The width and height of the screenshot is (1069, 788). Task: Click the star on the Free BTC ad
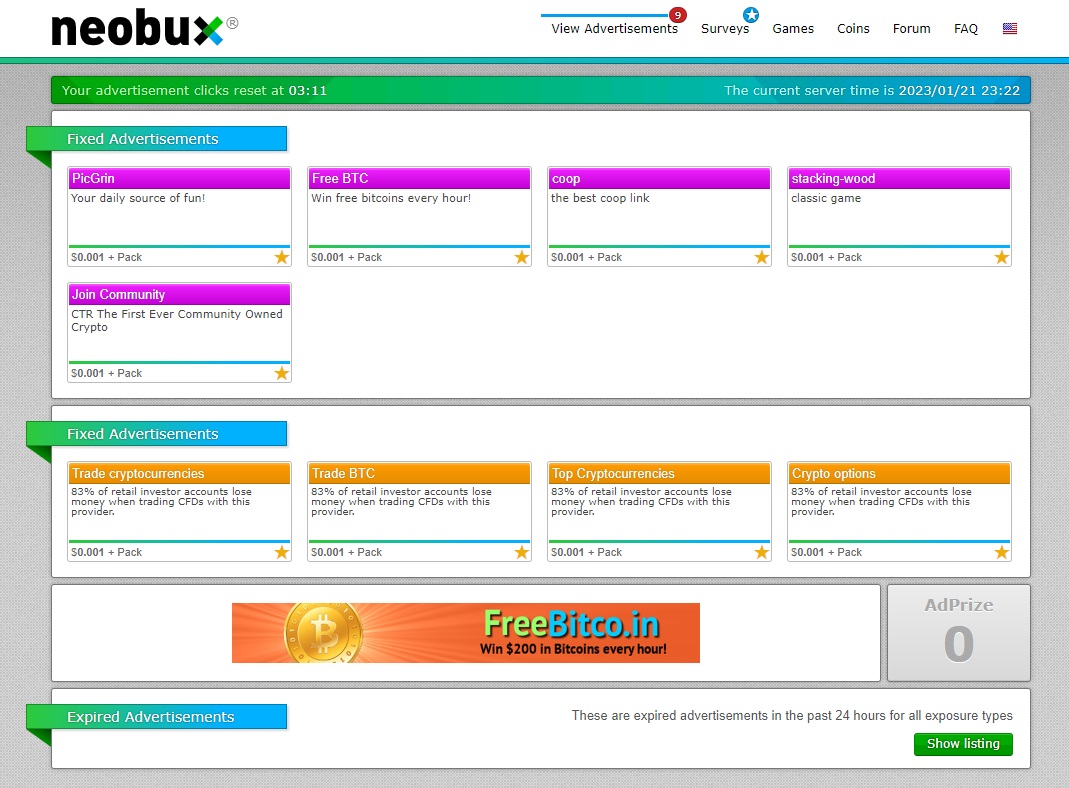522,257
